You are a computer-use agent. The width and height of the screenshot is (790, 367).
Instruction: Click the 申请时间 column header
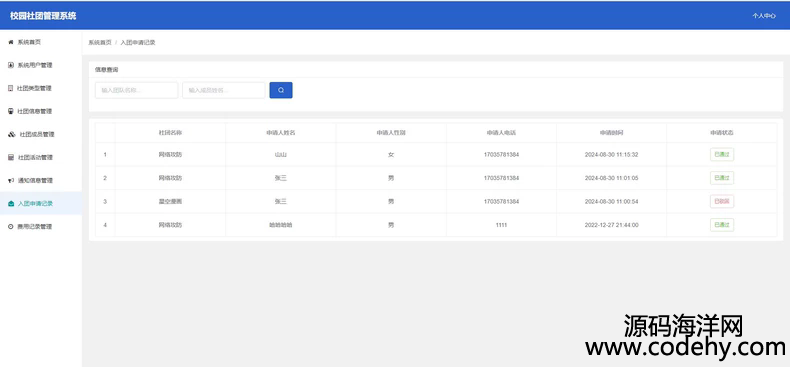612,133
